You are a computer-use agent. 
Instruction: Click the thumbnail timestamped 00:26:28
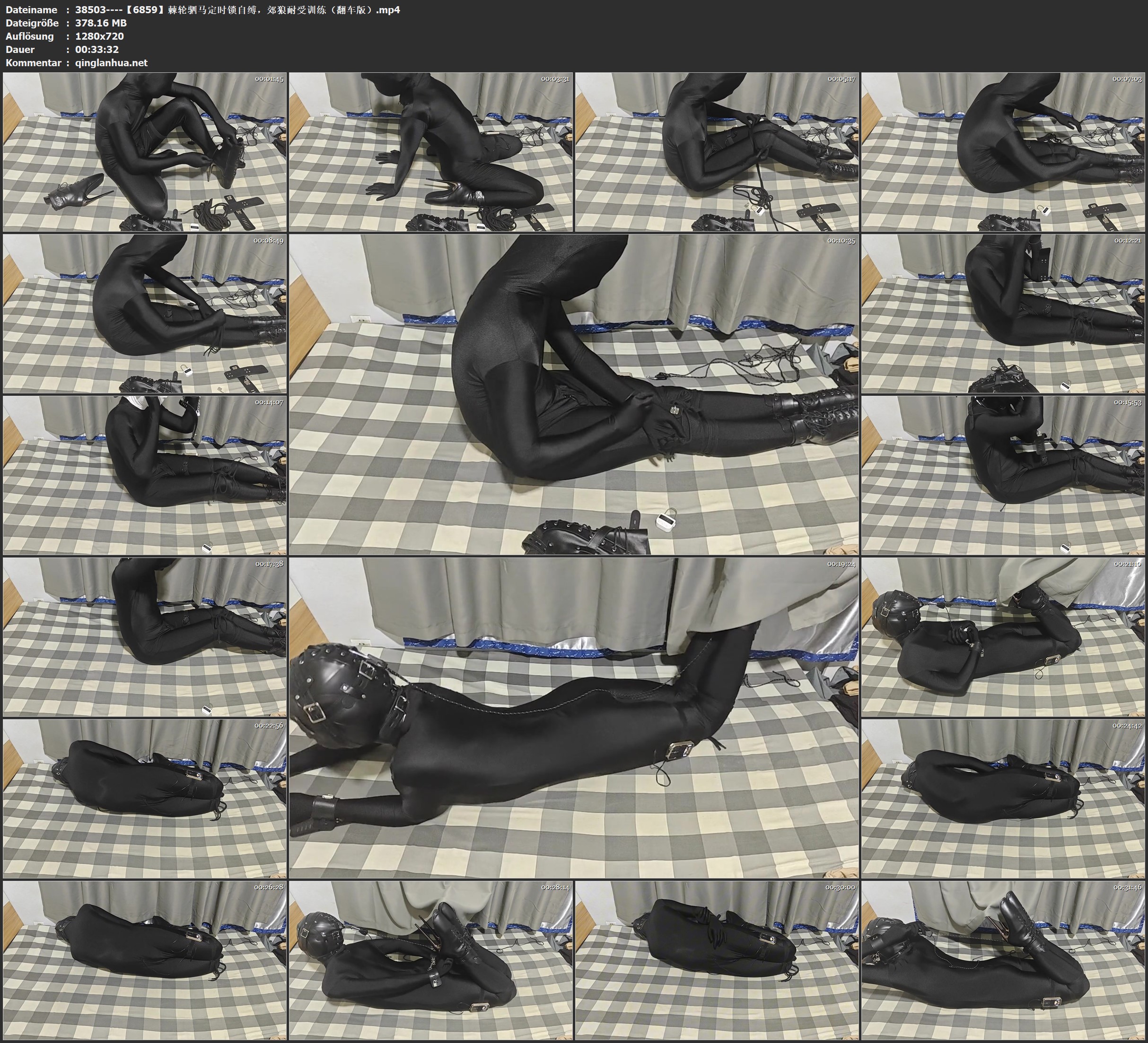[x=145, y=960]
